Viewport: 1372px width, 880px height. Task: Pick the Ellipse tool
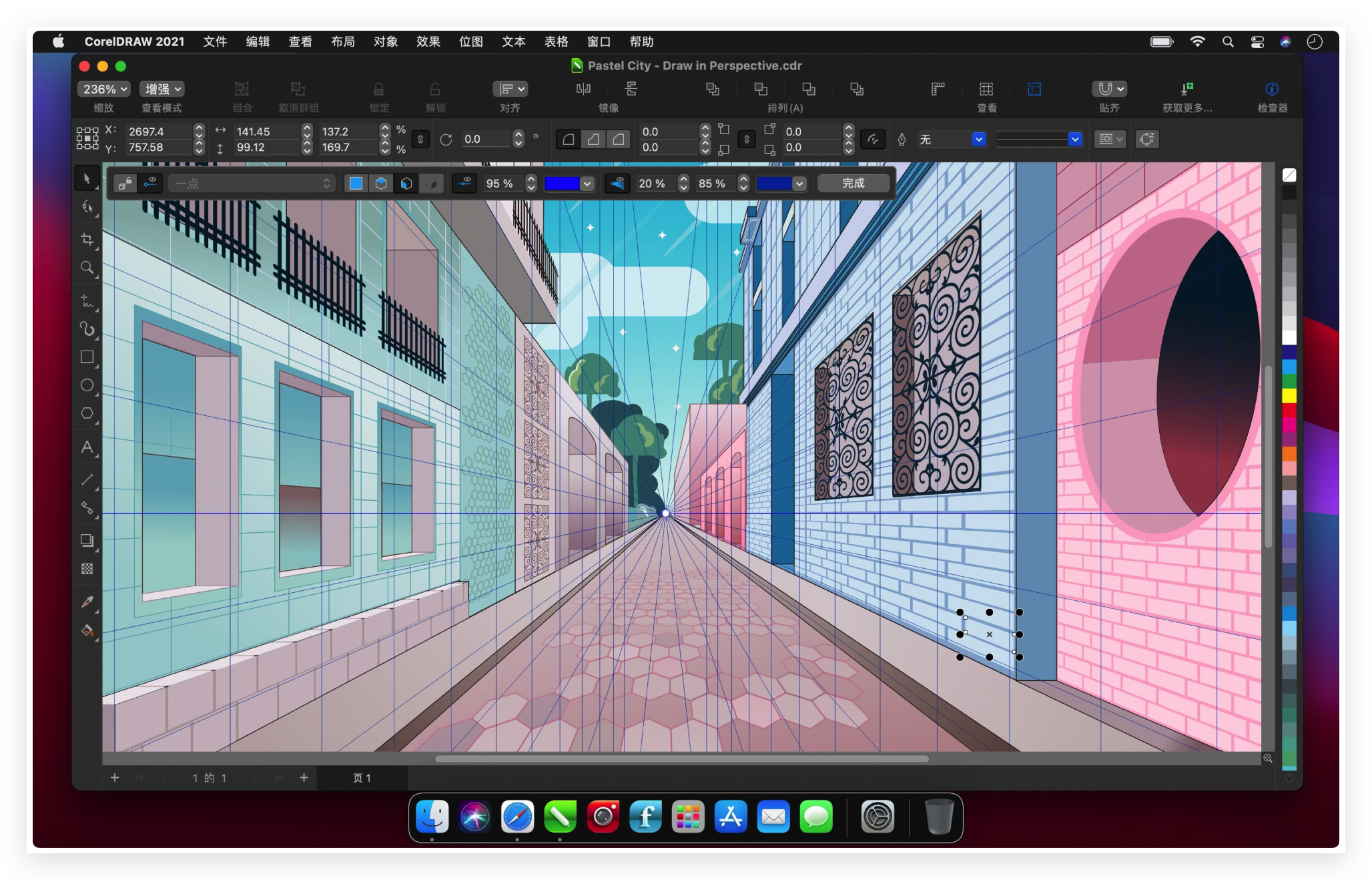point(87,385)
